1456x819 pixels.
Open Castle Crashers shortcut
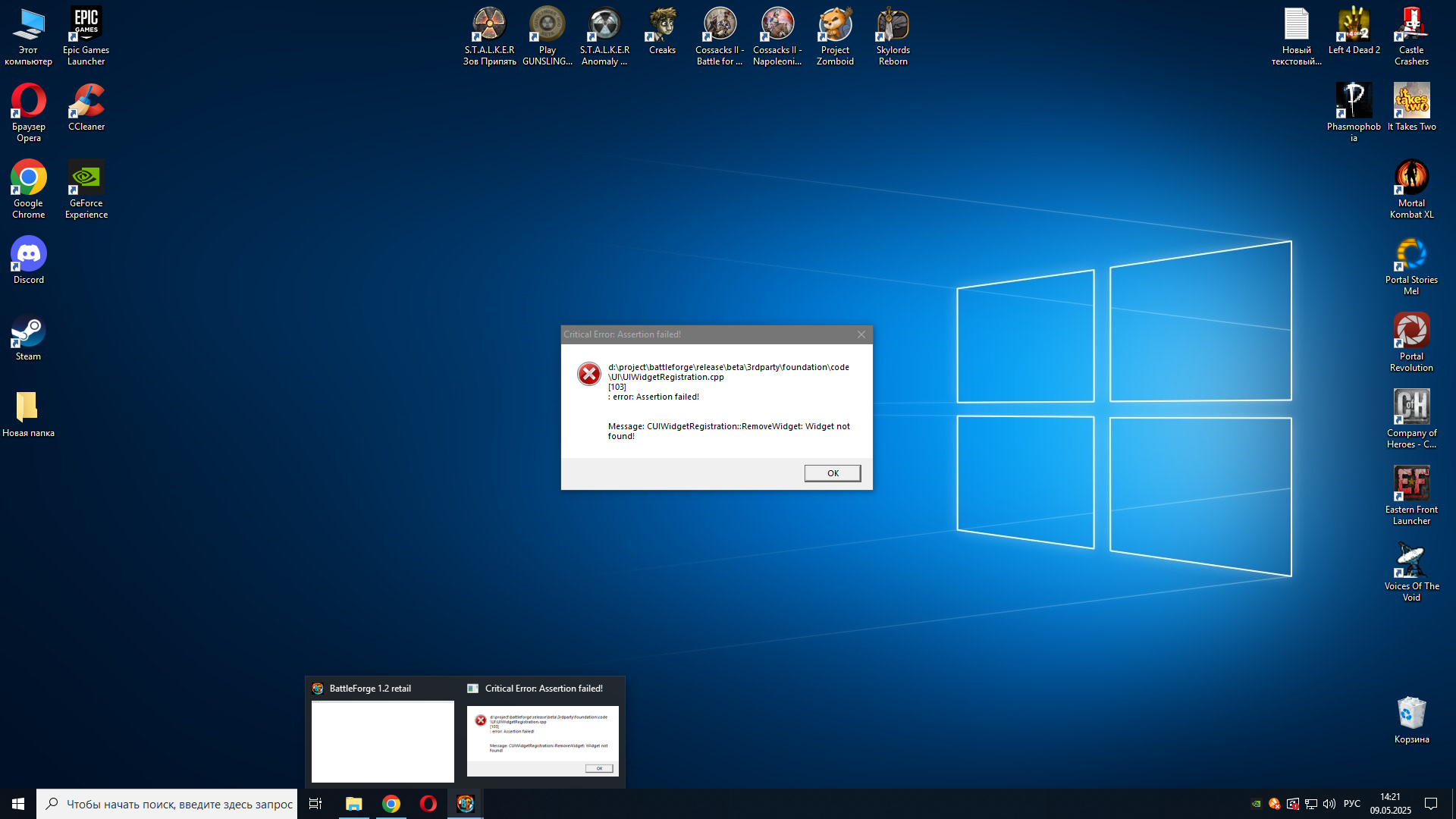1411,36
